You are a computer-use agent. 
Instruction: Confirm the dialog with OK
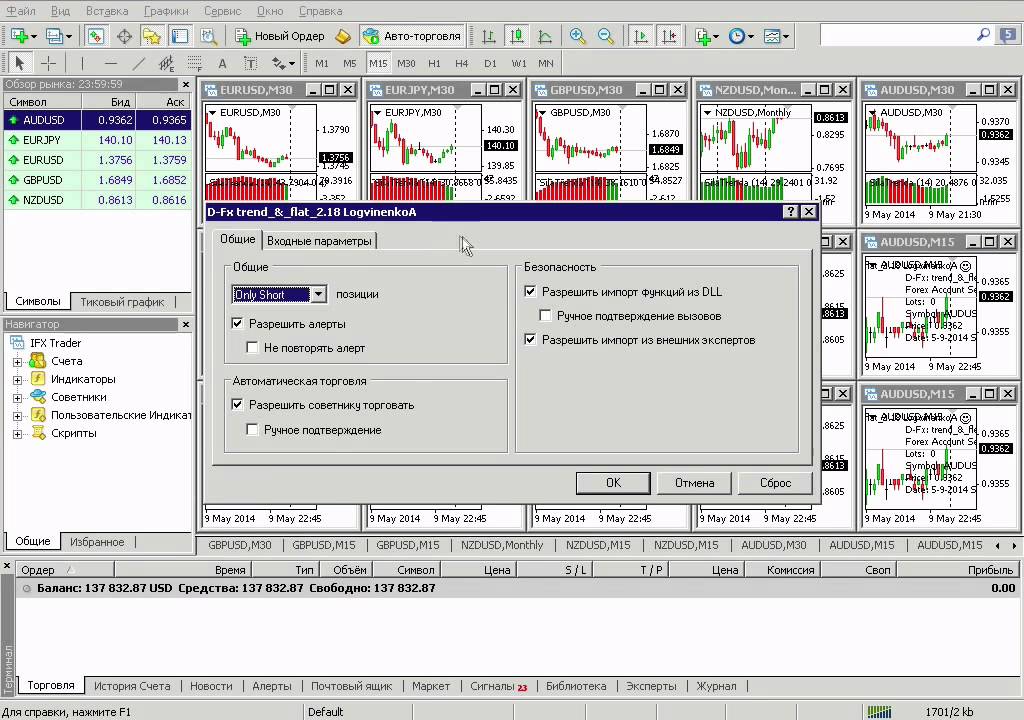[613, 483]
